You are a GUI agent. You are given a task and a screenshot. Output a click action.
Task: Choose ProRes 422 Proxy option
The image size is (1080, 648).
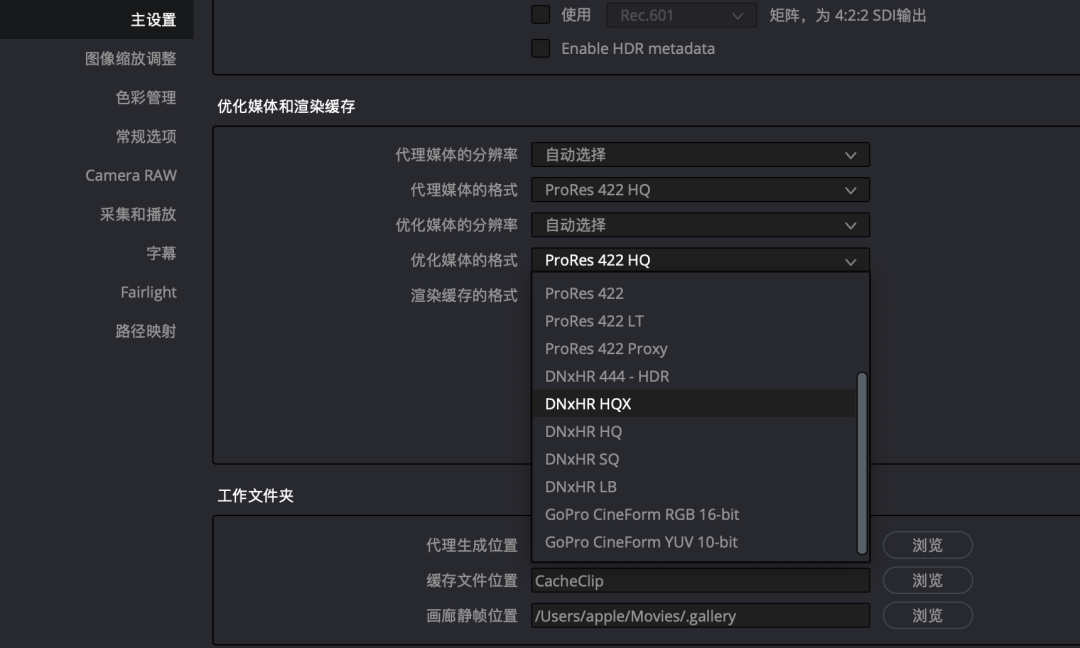click(606, 349)
